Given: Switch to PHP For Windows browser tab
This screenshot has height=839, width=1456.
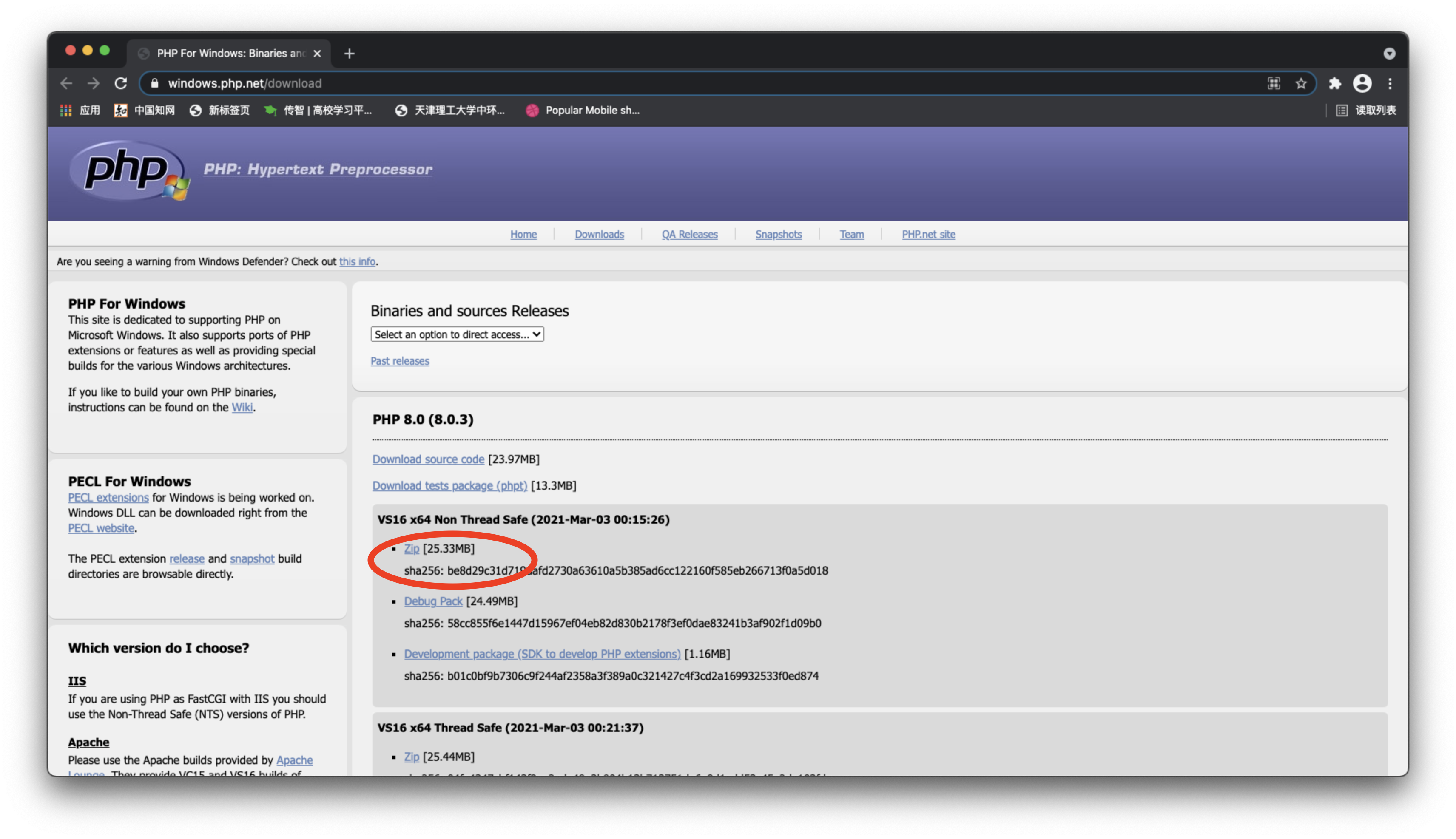Looking at the screenshot, I should (229, 54).
